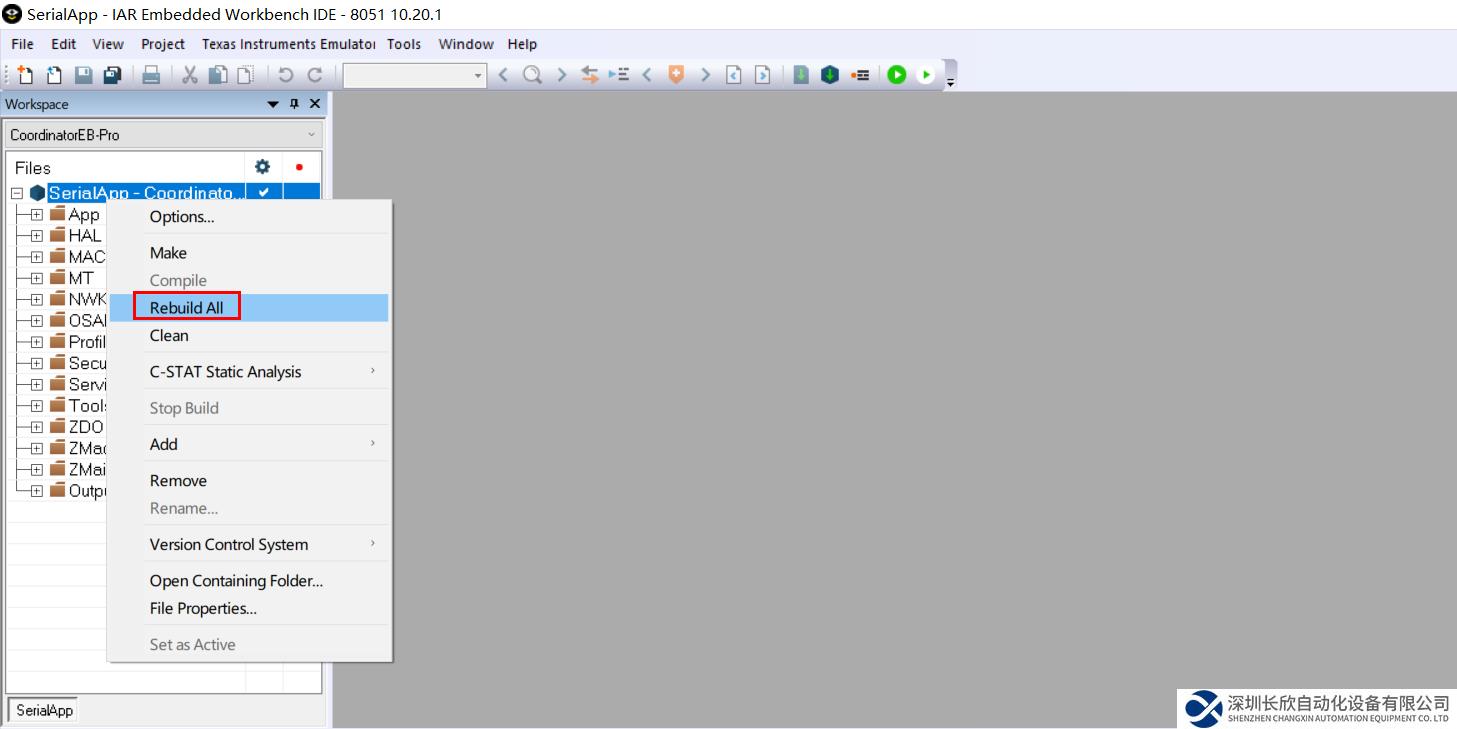
Task: Select Rebuild All from context menu
Action: point(187,308)
